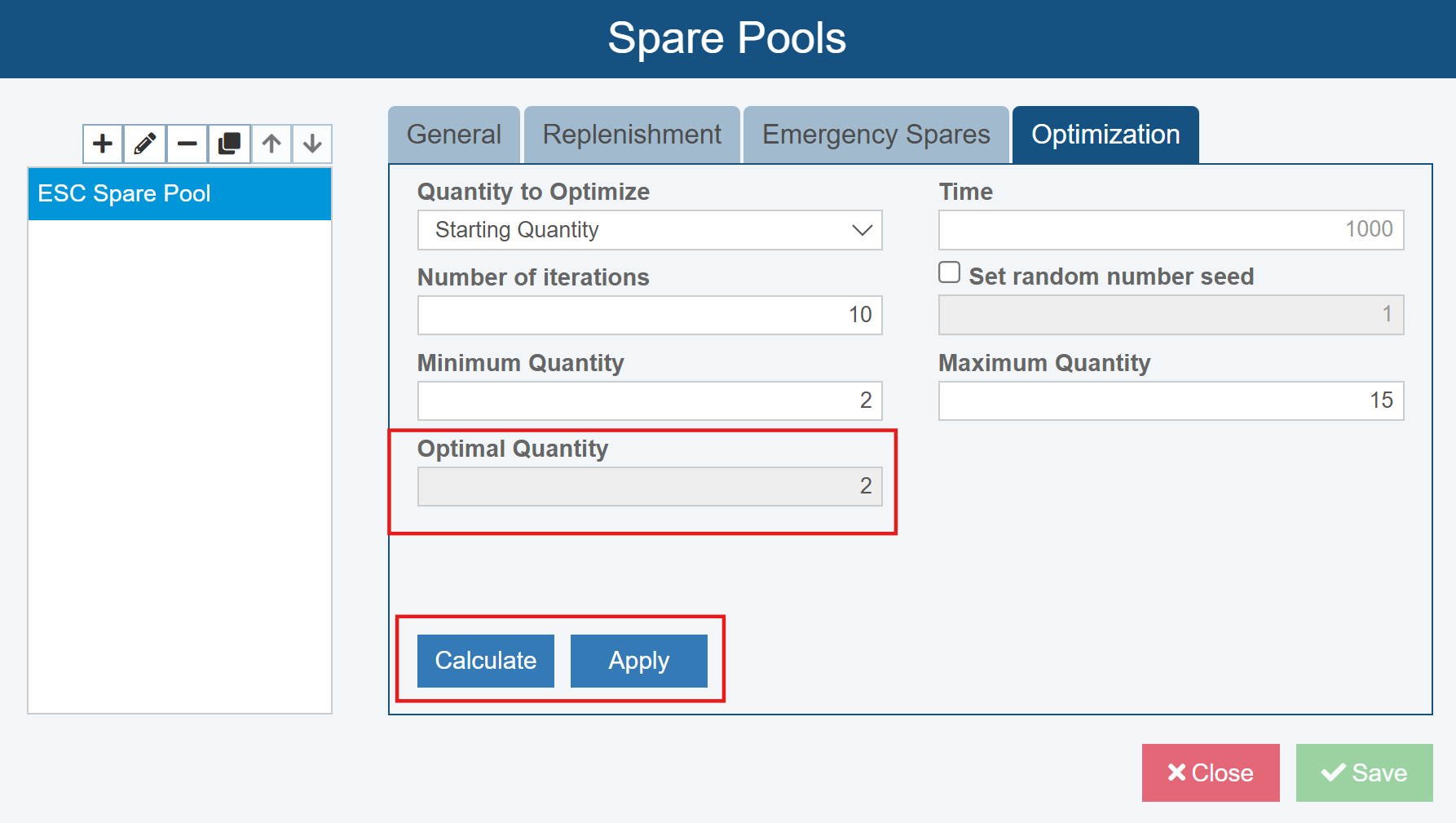The image size is (1456, 823).
Task: Move pool down with arrow icon
Action: pyautogui.click(x=312, y=144)
